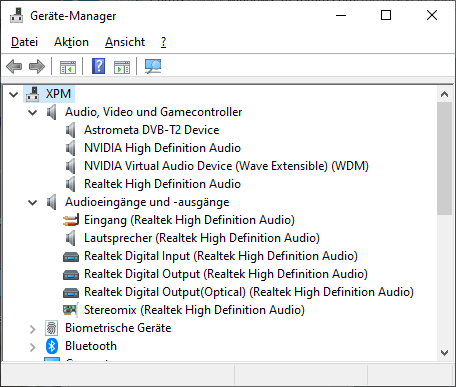This screenshot has width=456, height=387.
Task: Click the speaker icon beside NVIDIA High Definition Audio
Action: click(70, 148)
